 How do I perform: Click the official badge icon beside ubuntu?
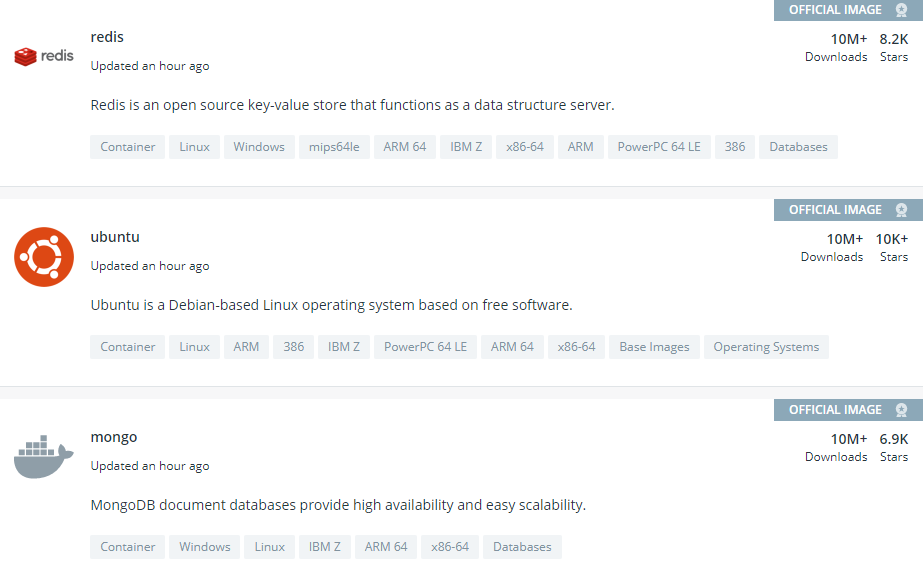tap(903, 210)
